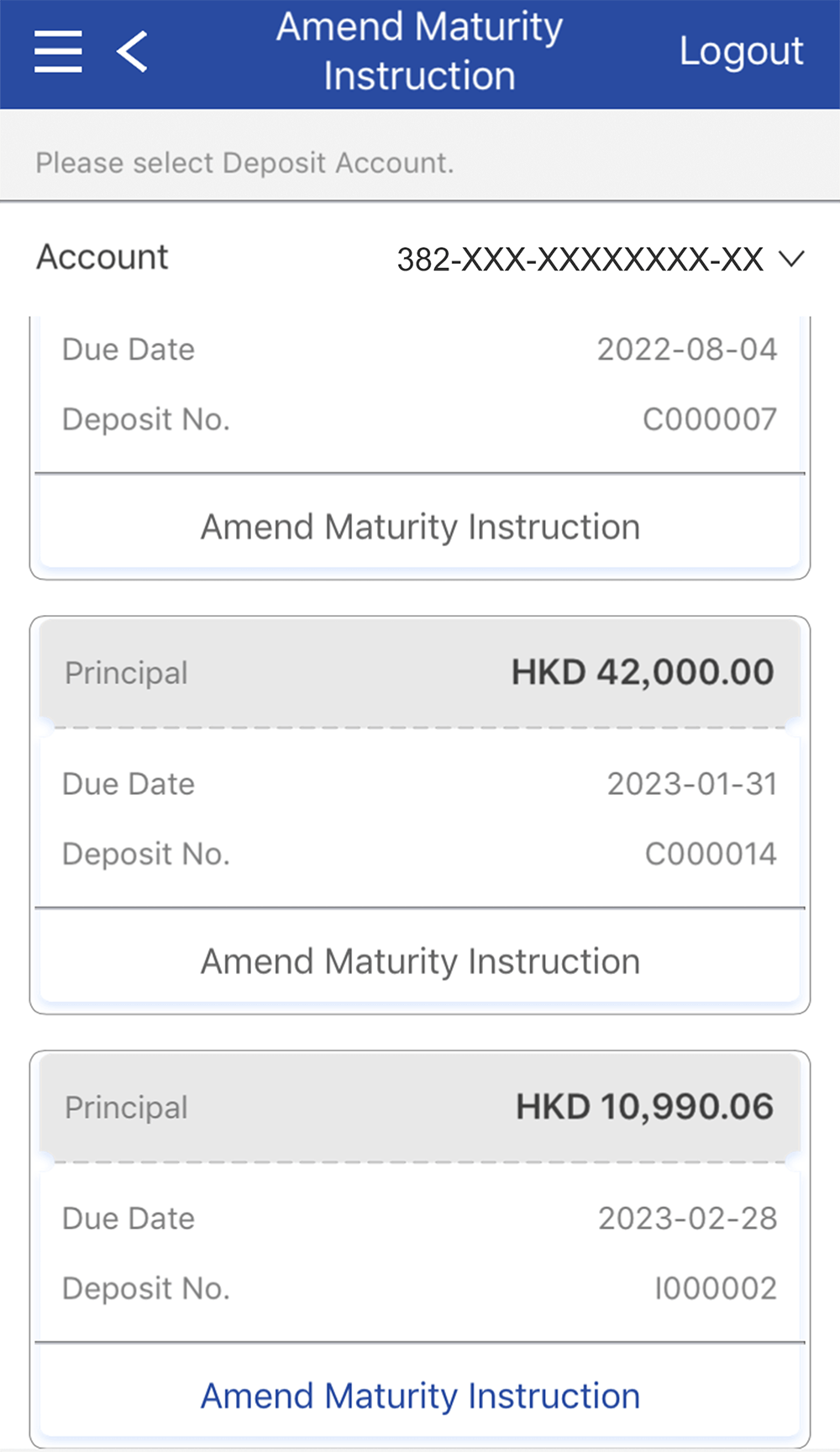Viewport: 840px width, 1452px height.
Task: Select account number 382-XXX-XXXXXXXX-XX field
Action: coord(580,260)
